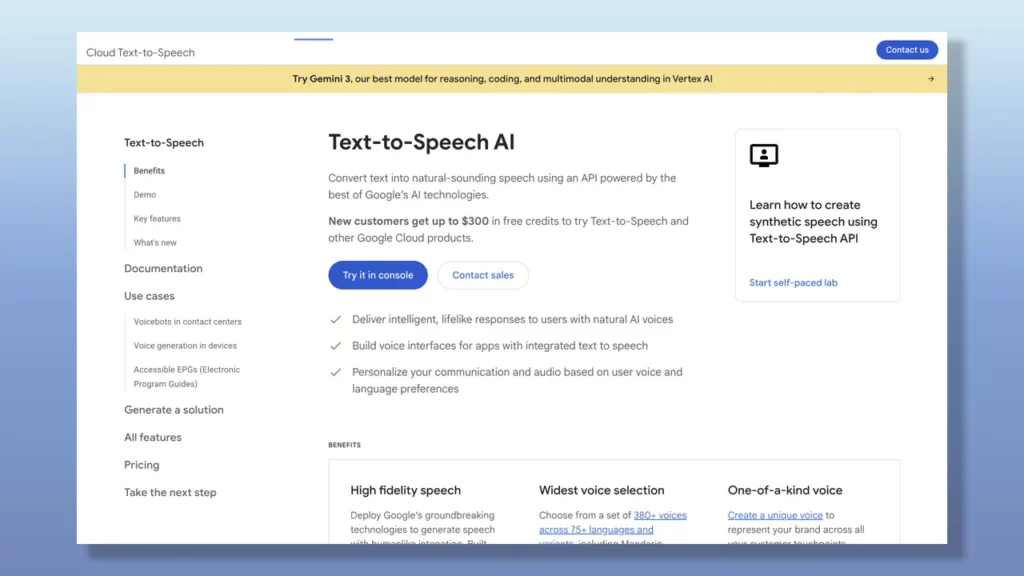
Task: Click the Contact sales button
Action: (x=483, y=275)
